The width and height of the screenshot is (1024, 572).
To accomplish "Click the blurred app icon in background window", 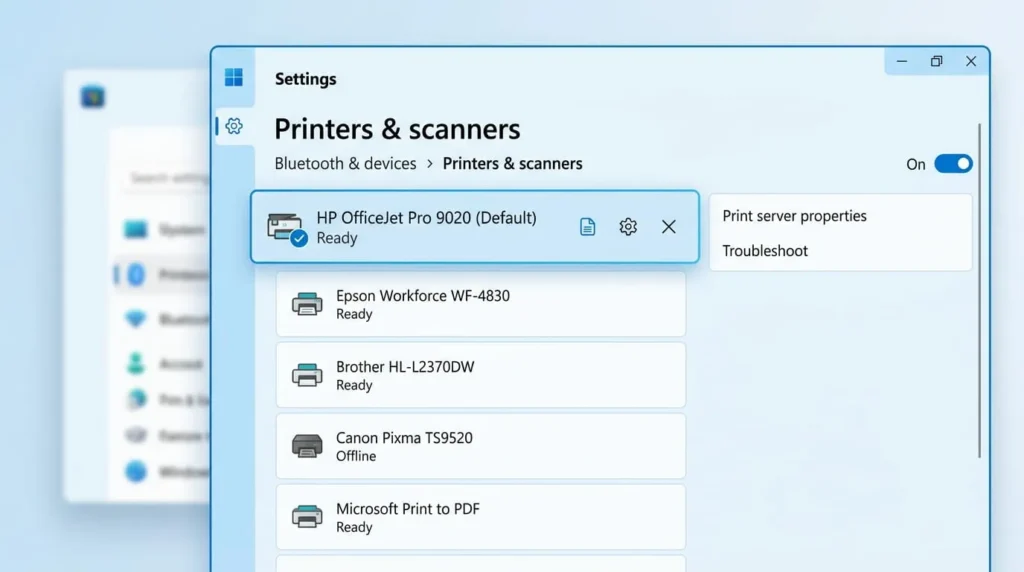I will point(93,97).
